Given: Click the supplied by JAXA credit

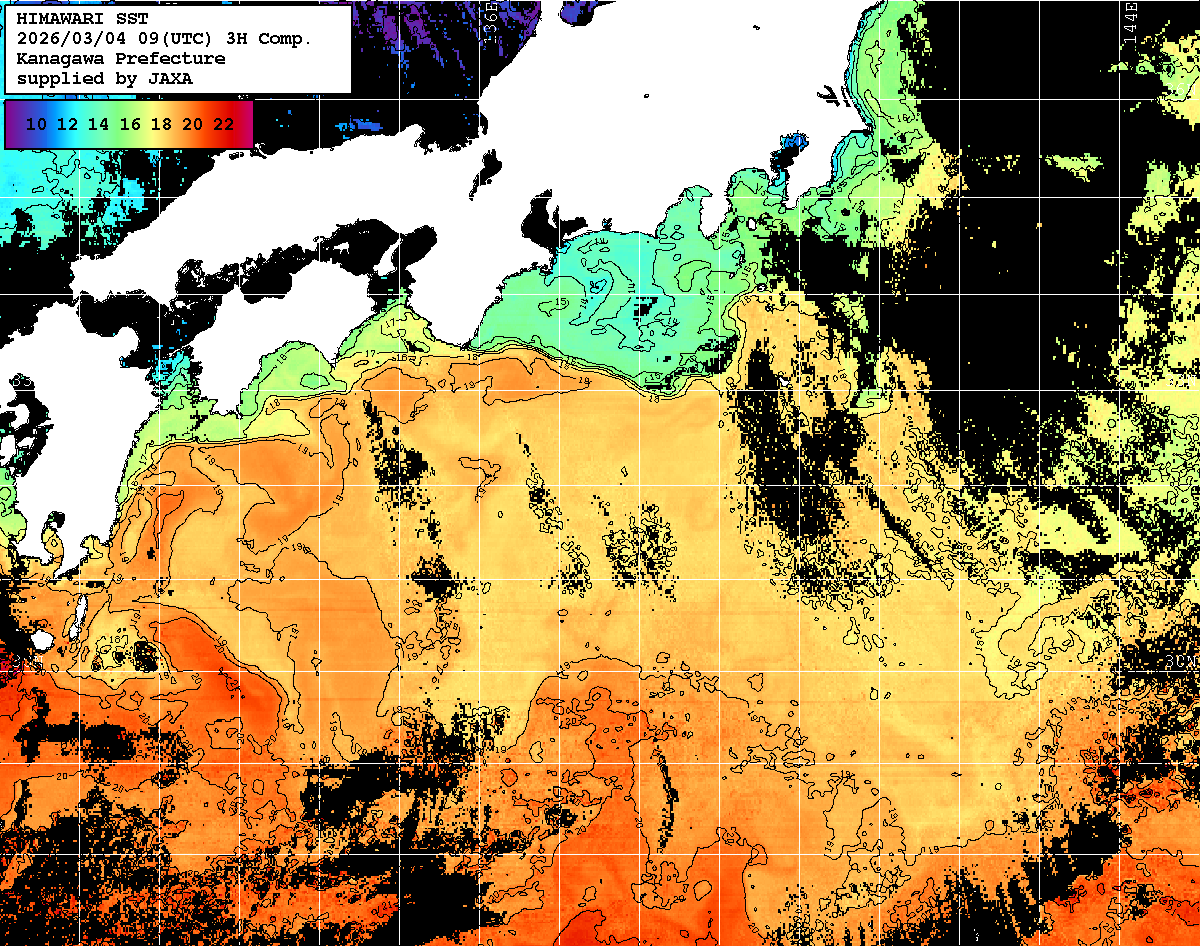Looking at the screenshot, I should pyautogui.click(x=105, y=78).
